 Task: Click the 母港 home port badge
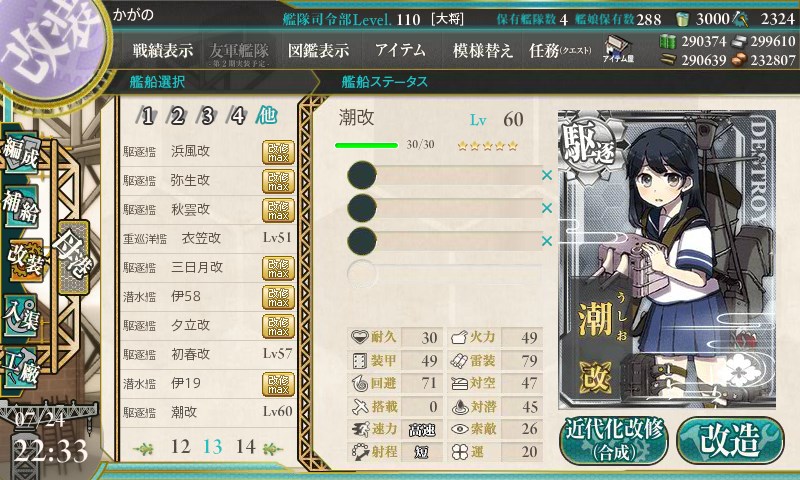click(73, 258)
